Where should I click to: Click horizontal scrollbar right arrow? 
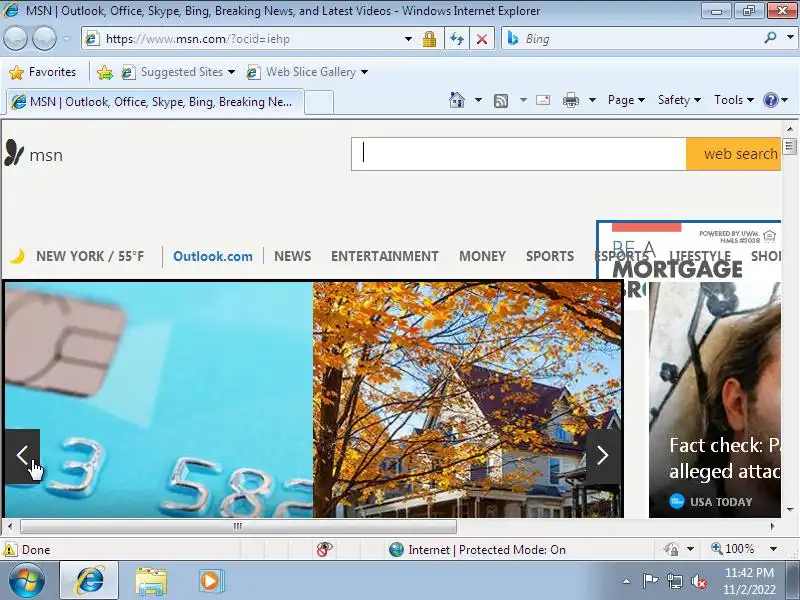coord(772,526)
